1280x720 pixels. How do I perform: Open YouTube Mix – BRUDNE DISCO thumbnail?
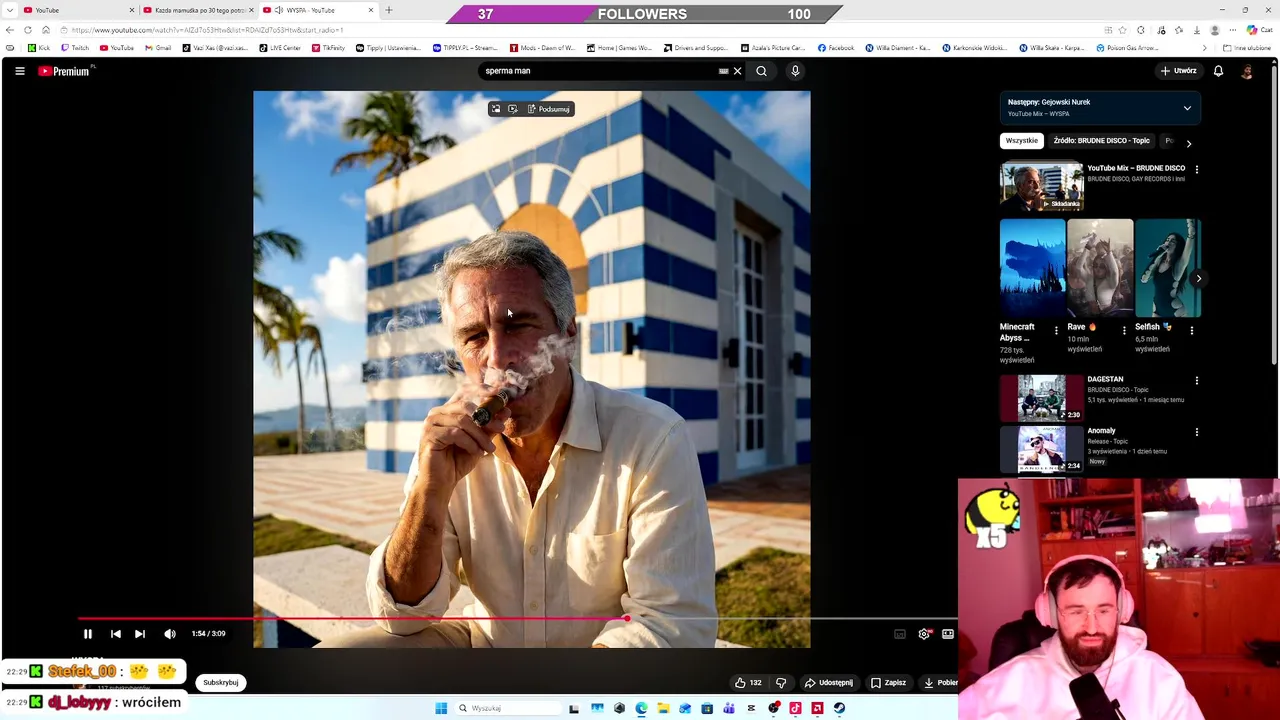(1041, 187)
